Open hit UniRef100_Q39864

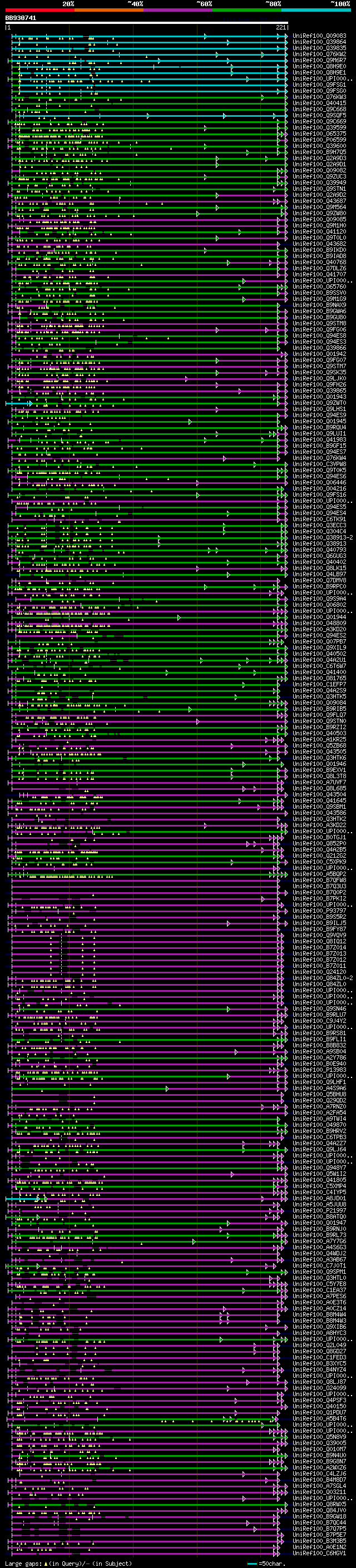(x=319, y=42)
